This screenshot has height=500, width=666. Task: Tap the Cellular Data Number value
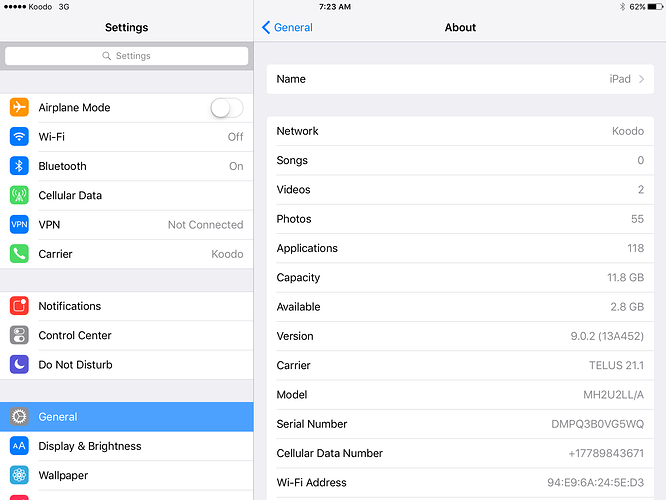click(606, 454)
